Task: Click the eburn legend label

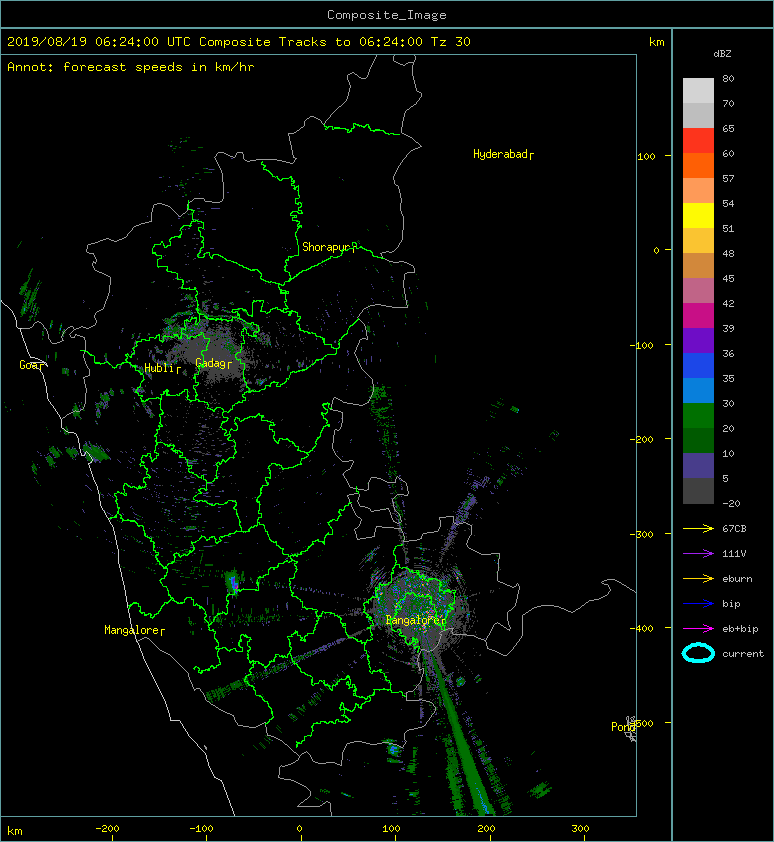Action: click(x=737, y=578)
